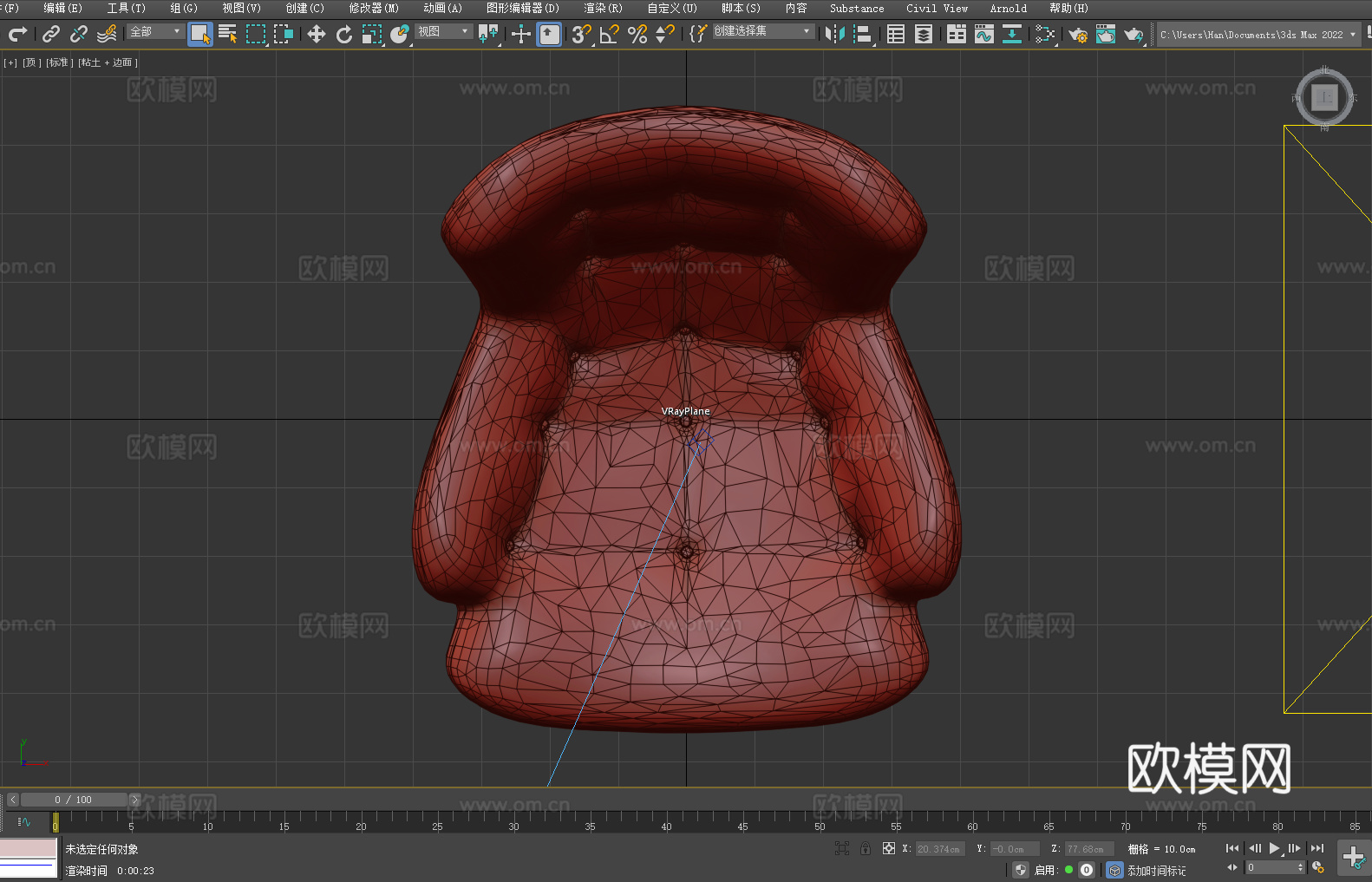Open the selection filter 全部 dropdown
Screen dimensions: 1372x882
[155, 31]
